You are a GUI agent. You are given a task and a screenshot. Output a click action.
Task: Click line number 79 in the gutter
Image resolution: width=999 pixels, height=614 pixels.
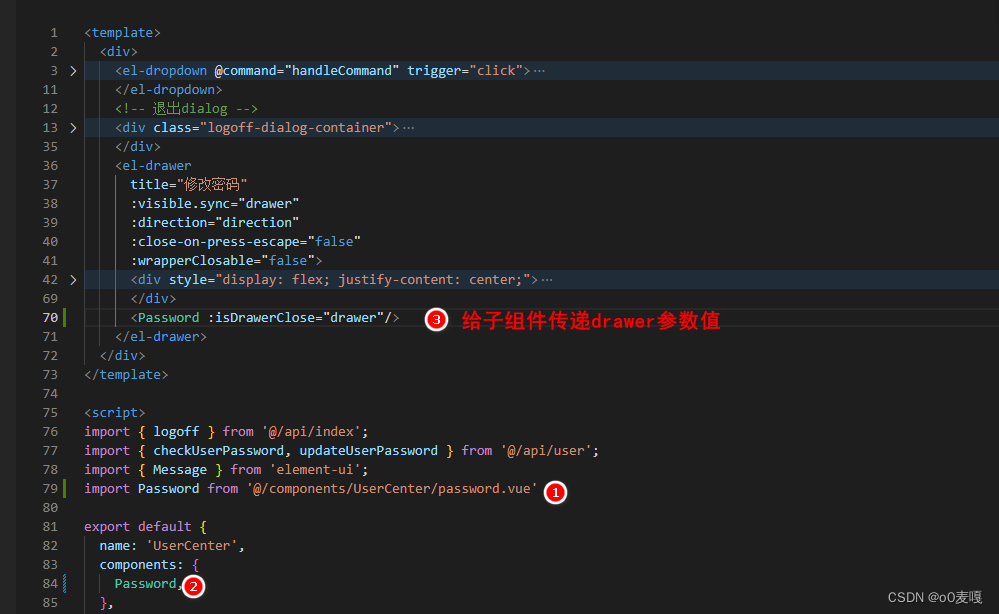tap(50, 489)
